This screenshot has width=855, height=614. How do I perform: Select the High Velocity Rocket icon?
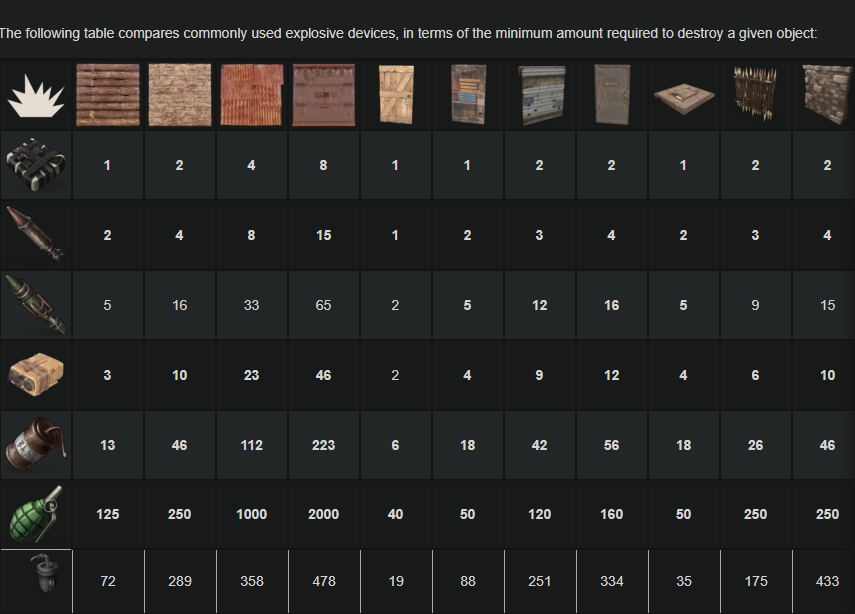(36, 304)
